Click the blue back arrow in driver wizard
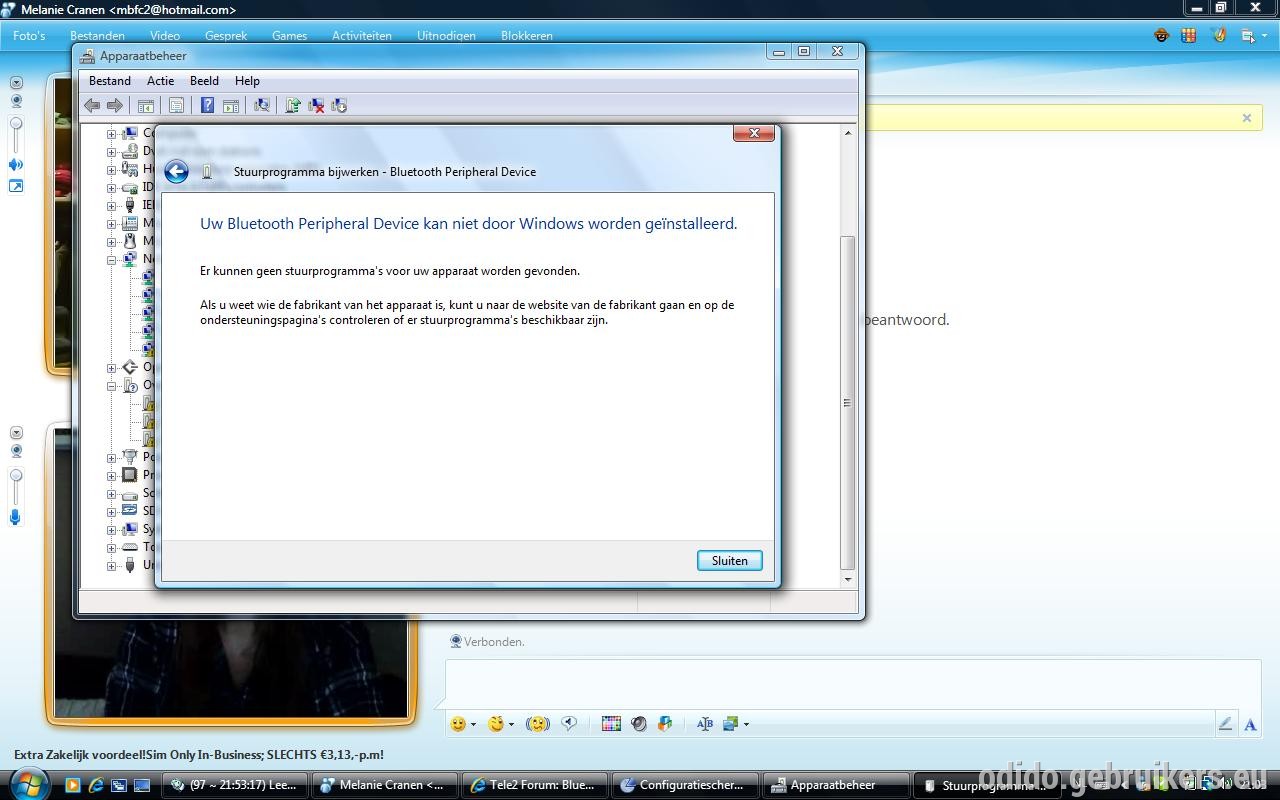 click(177, 172)
